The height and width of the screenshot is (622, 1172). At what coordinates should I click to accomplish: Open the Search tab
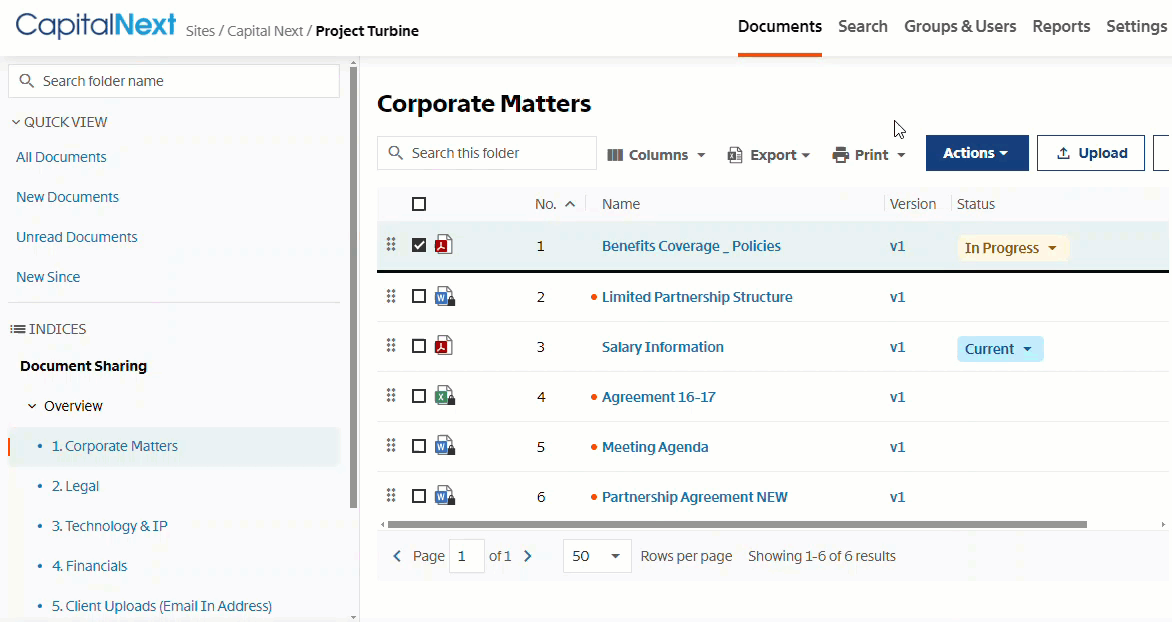863,27
